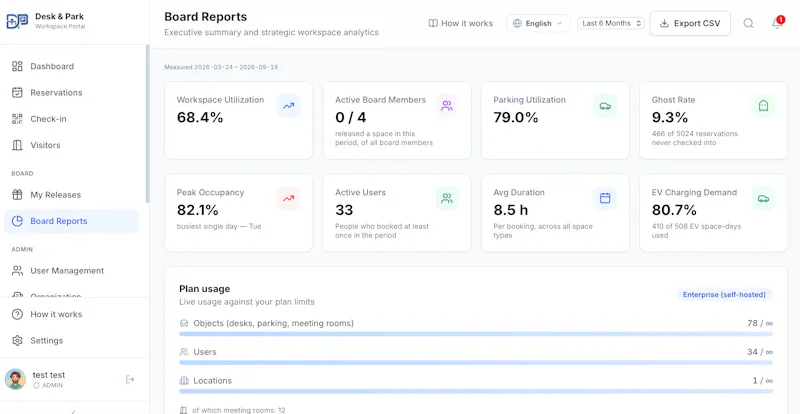Screen dimensions: 800x414
Task: Click the Desk & Park logo icon
Action: point(17,21)
